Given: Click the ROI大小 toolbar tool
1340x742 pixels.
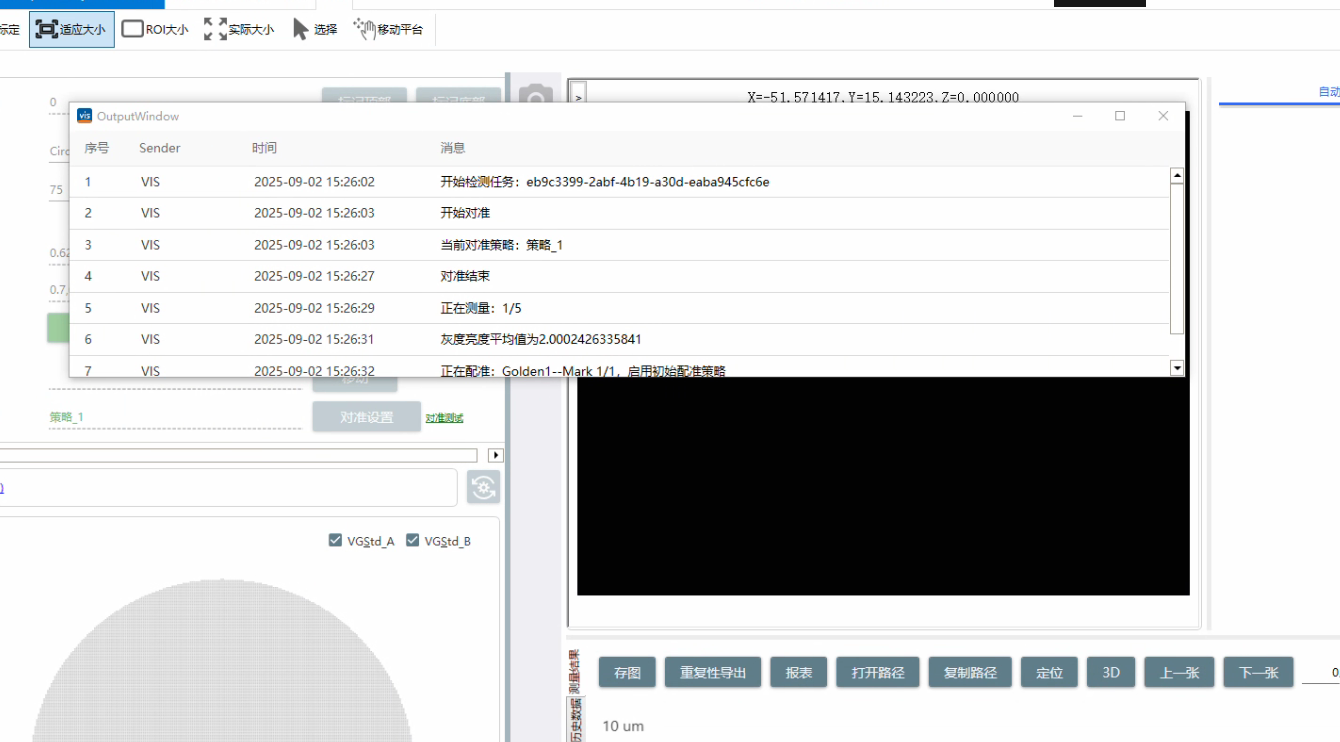Looking at the screenshot, I should [x=155, y=30].
